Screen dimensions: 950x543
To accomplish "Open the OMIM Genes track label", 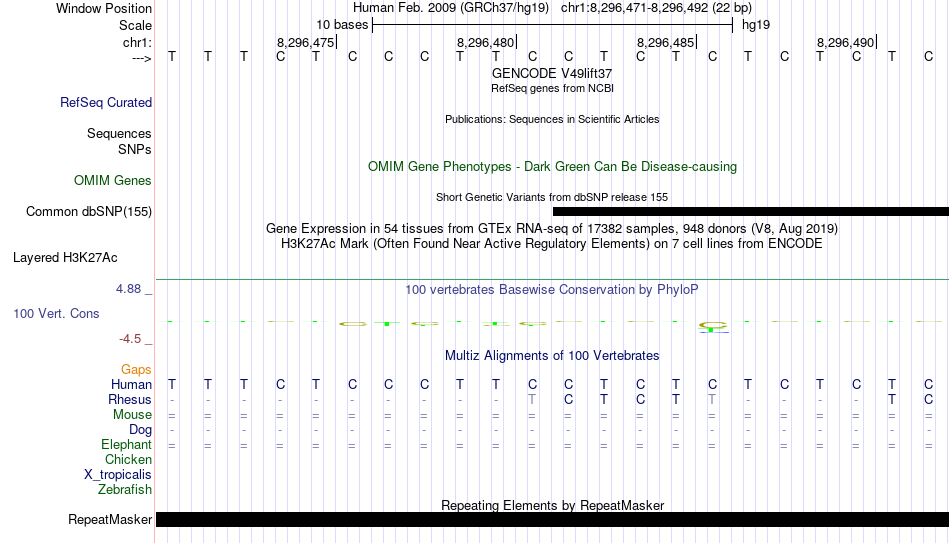I will point(112,181).
